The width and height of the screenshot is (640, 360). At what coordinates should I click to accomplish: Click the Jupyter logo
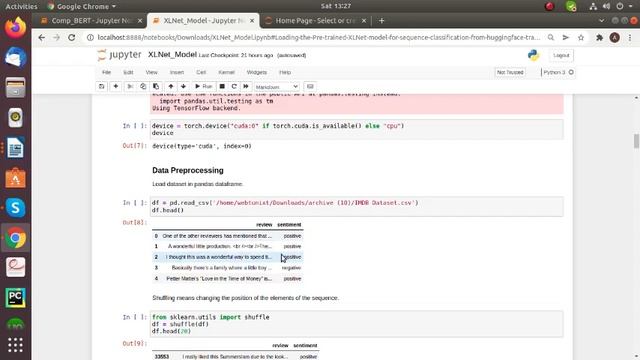(120, 55)
